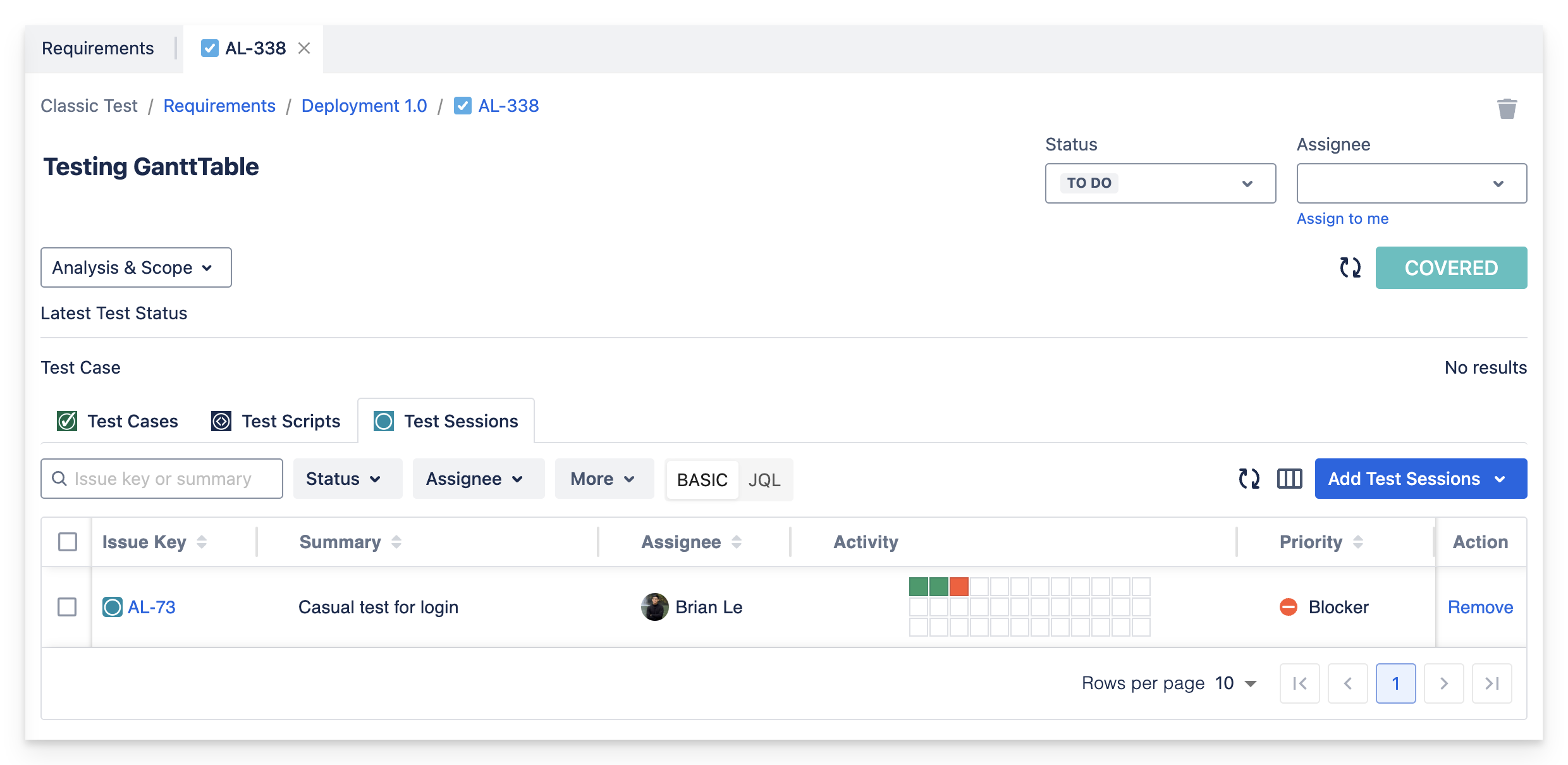Click the table refresh icon

pos(1249,479)
